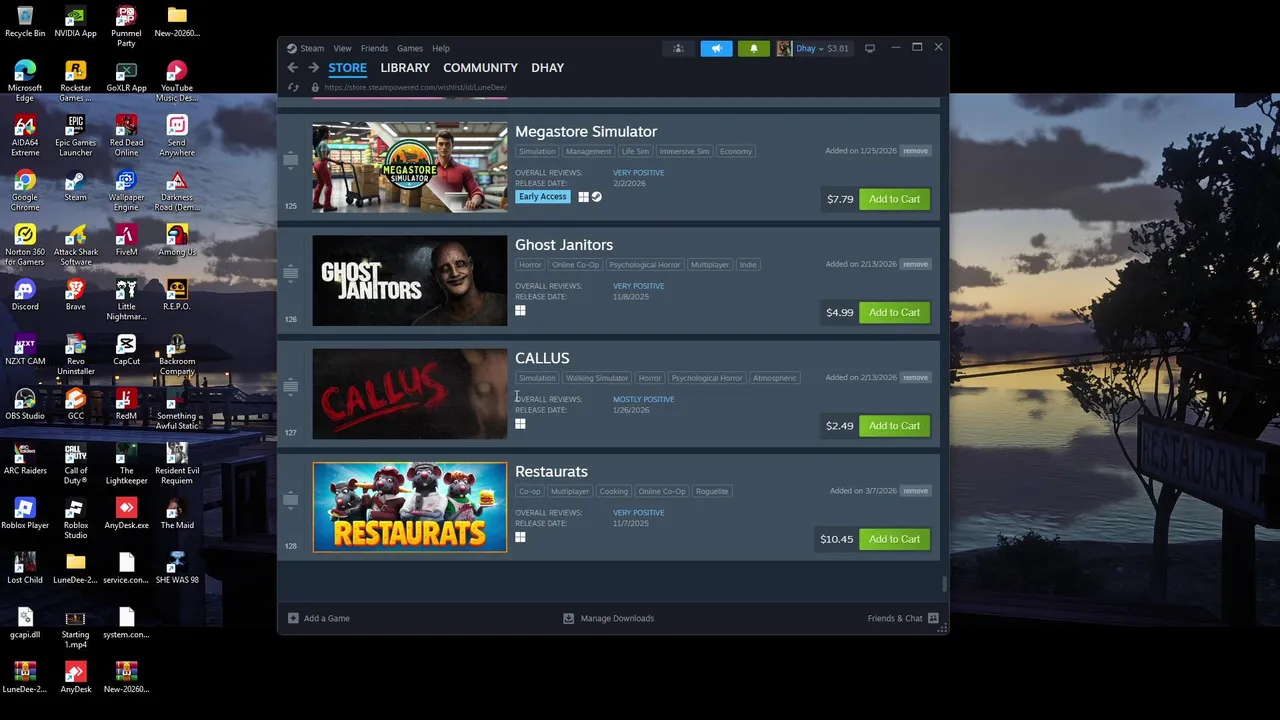Remove CALLUS from wishlist
1280x720 pixels.
(915, 377)
